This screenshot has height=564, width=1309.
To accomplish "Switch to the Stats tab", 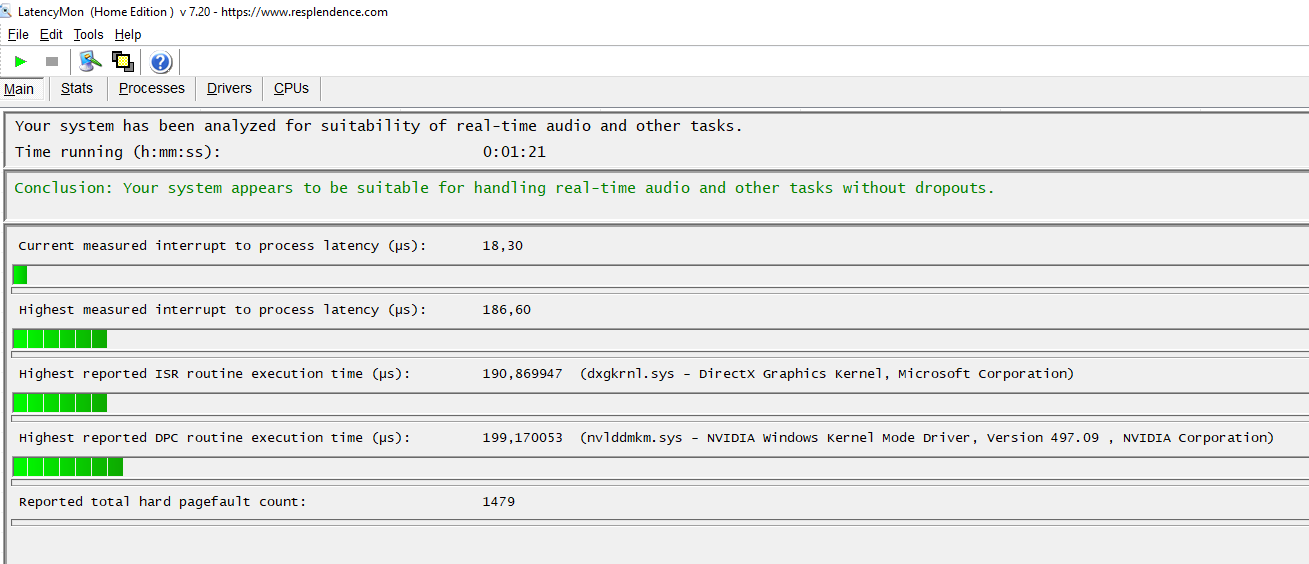I will pos(77,88).
